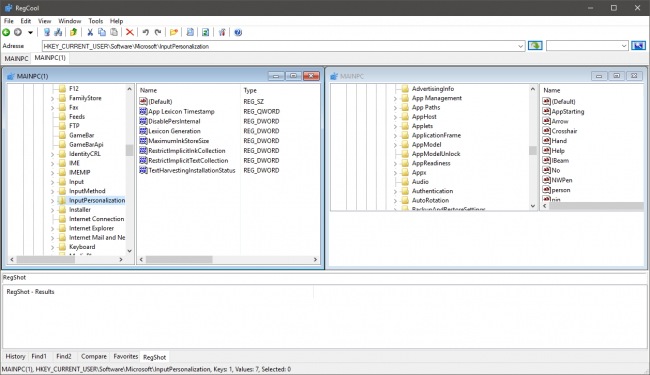
Task: Open the Find1 bottom tab
Action: pyautogui.click(x=39, y=356)
